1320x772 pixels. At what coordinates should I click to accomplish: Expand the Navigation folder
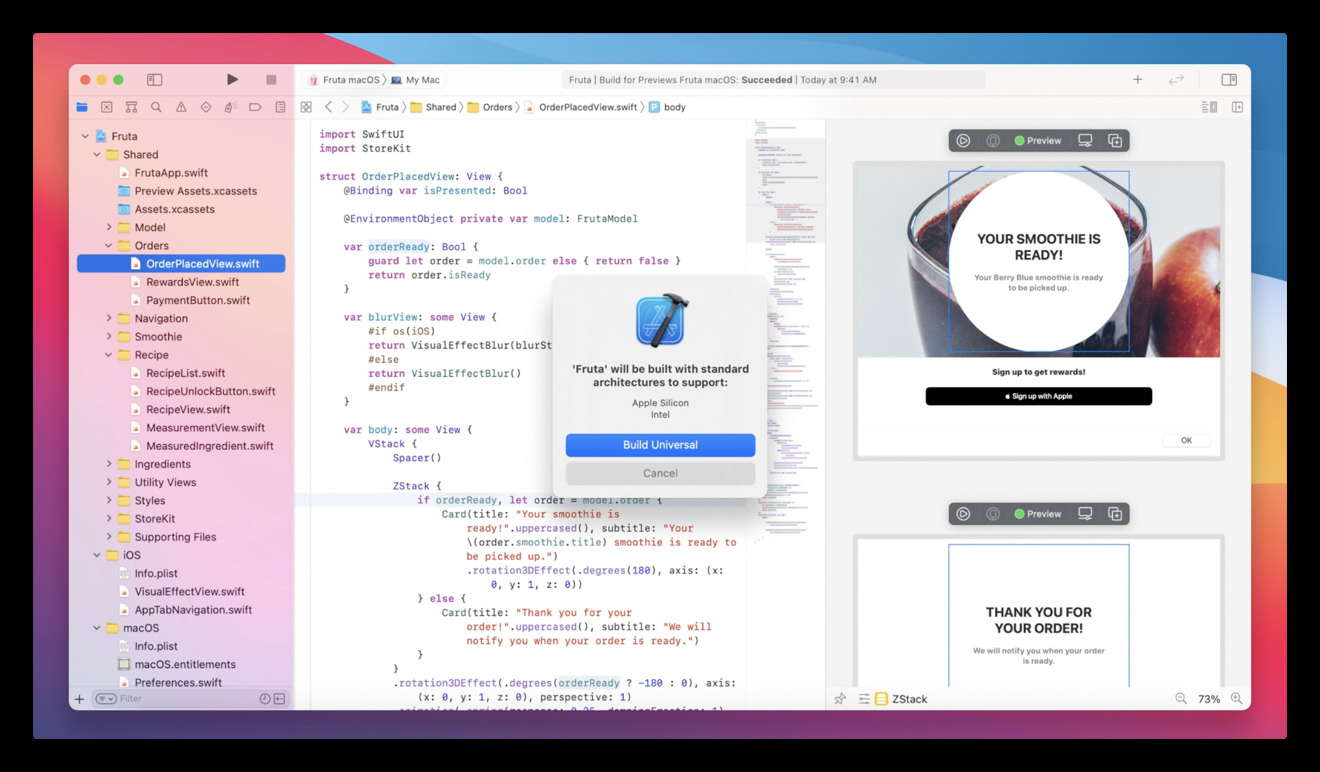click(x=109, y=319)
